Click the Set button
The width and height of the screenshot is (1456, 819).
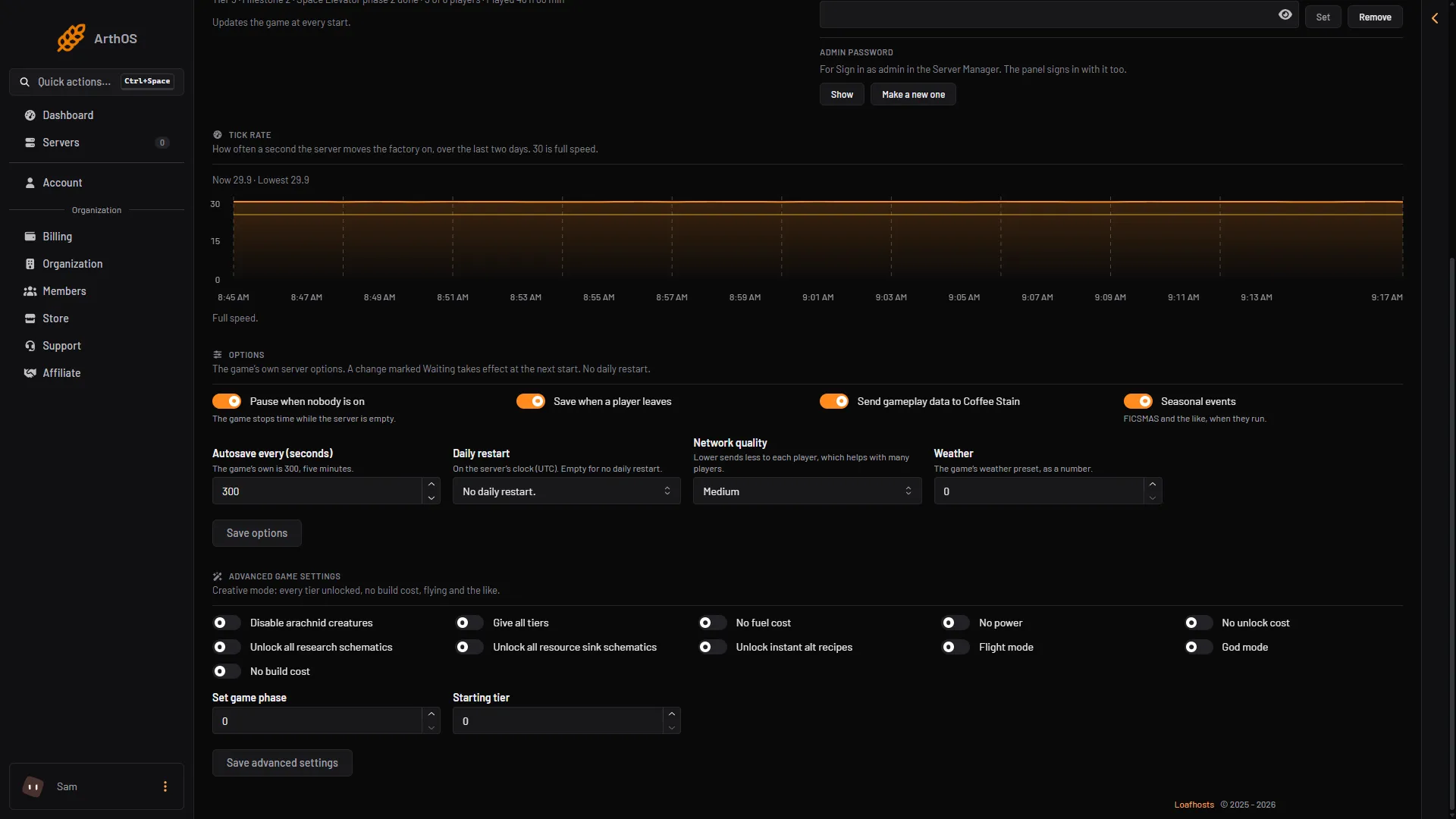tap(1323, 17)
